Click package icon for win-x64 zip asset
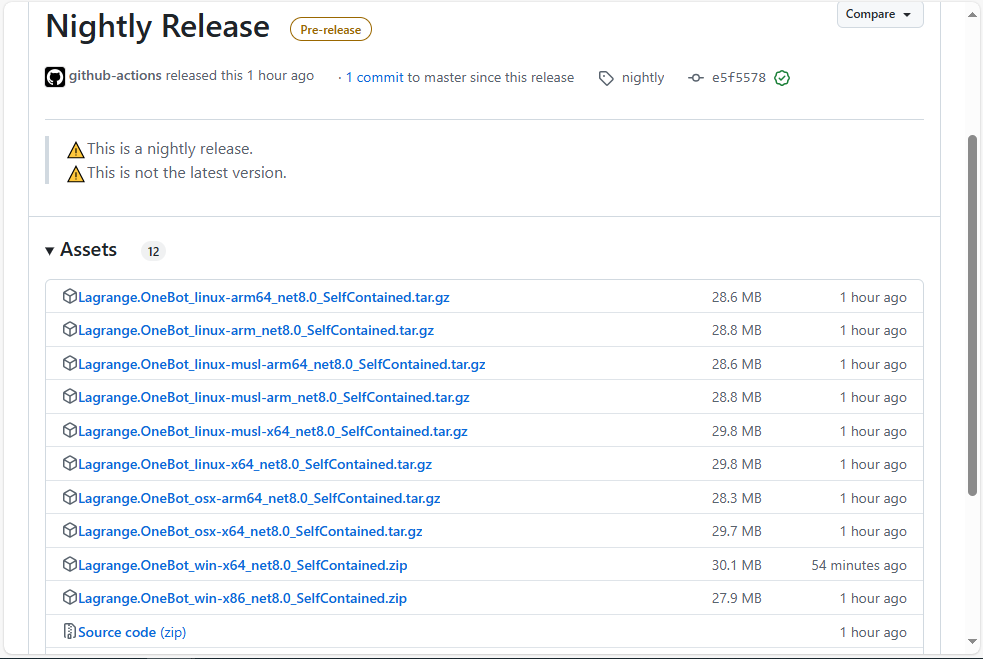983x659 pixels. tap(70, 565)
